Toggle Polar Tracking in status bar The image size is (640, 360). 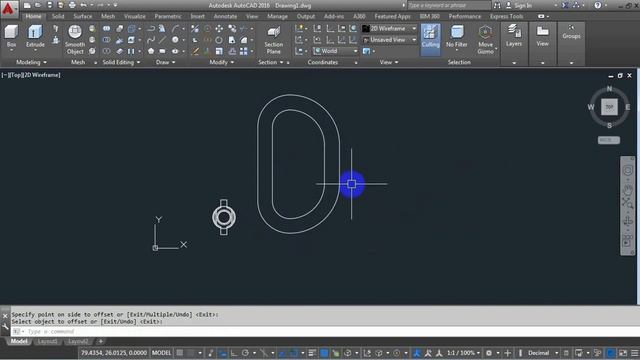245,353
